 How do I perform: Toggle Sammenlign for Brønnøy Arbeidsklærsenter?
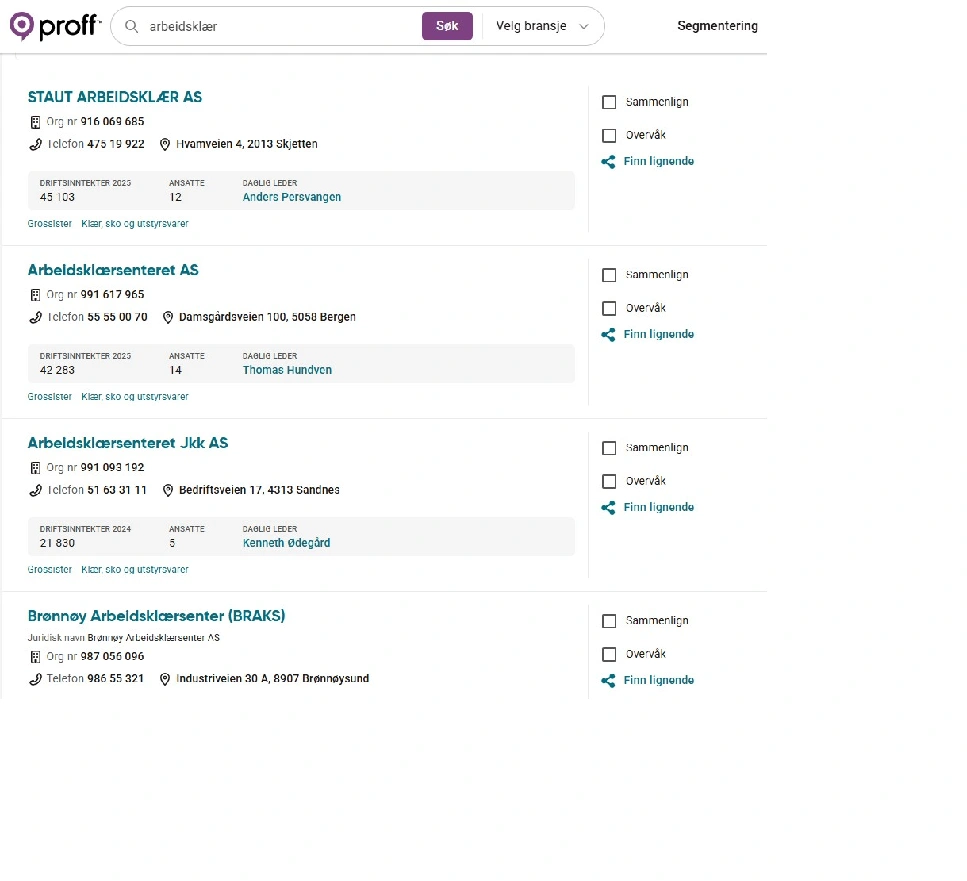click(609, 621)
